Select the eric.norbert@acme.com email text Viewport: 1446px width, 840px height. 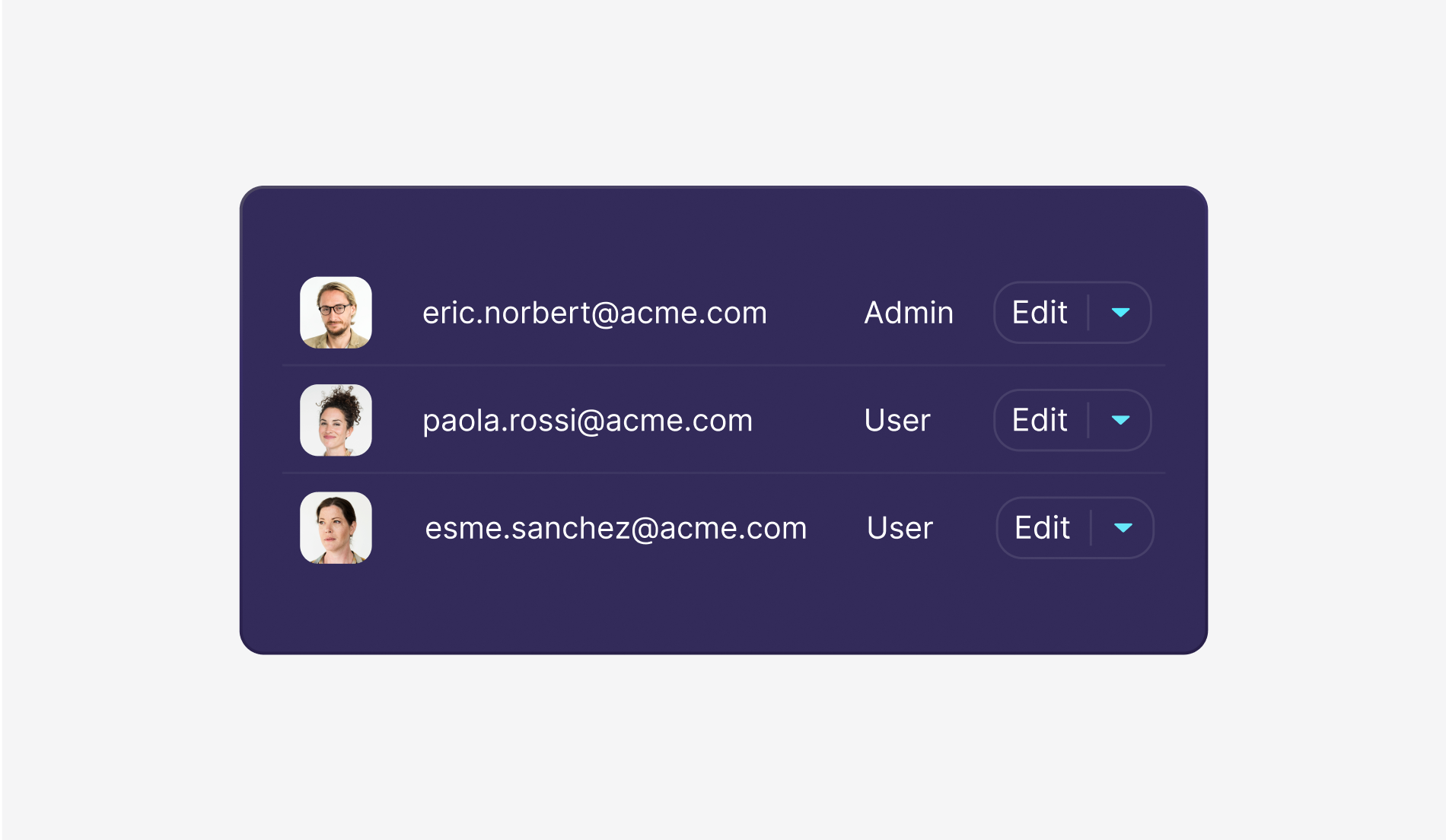(x=594, y=313)
